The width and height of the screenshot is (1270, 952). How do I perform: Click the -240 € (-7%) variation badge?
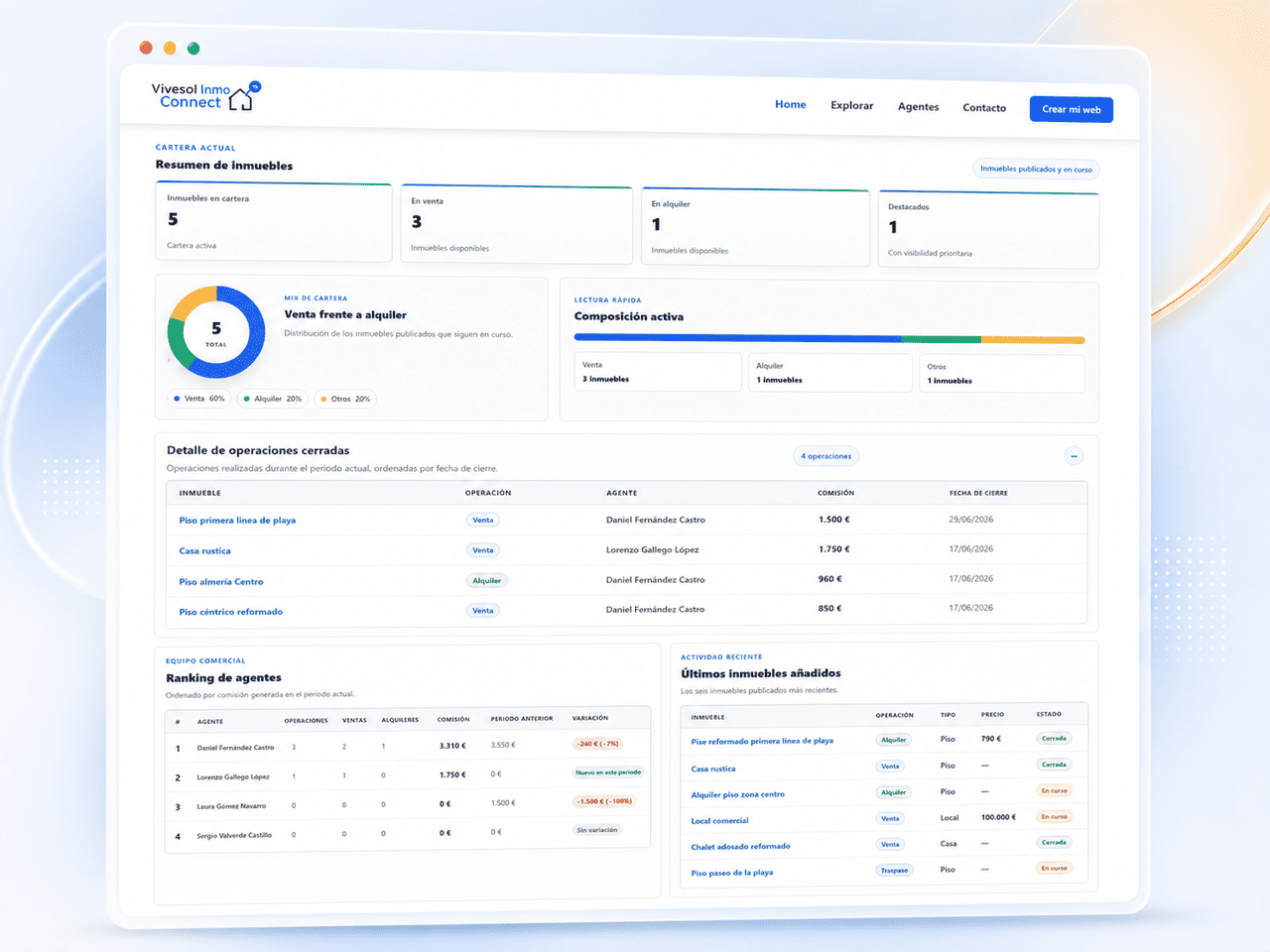point(597,743)
